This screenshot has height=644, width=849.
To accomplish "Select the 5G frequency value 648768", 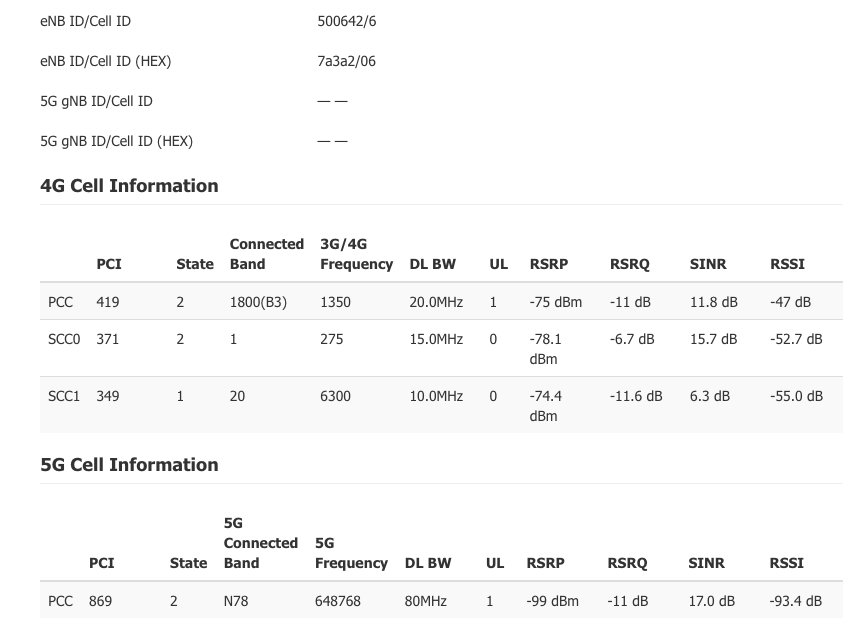I will coord(338,602).
